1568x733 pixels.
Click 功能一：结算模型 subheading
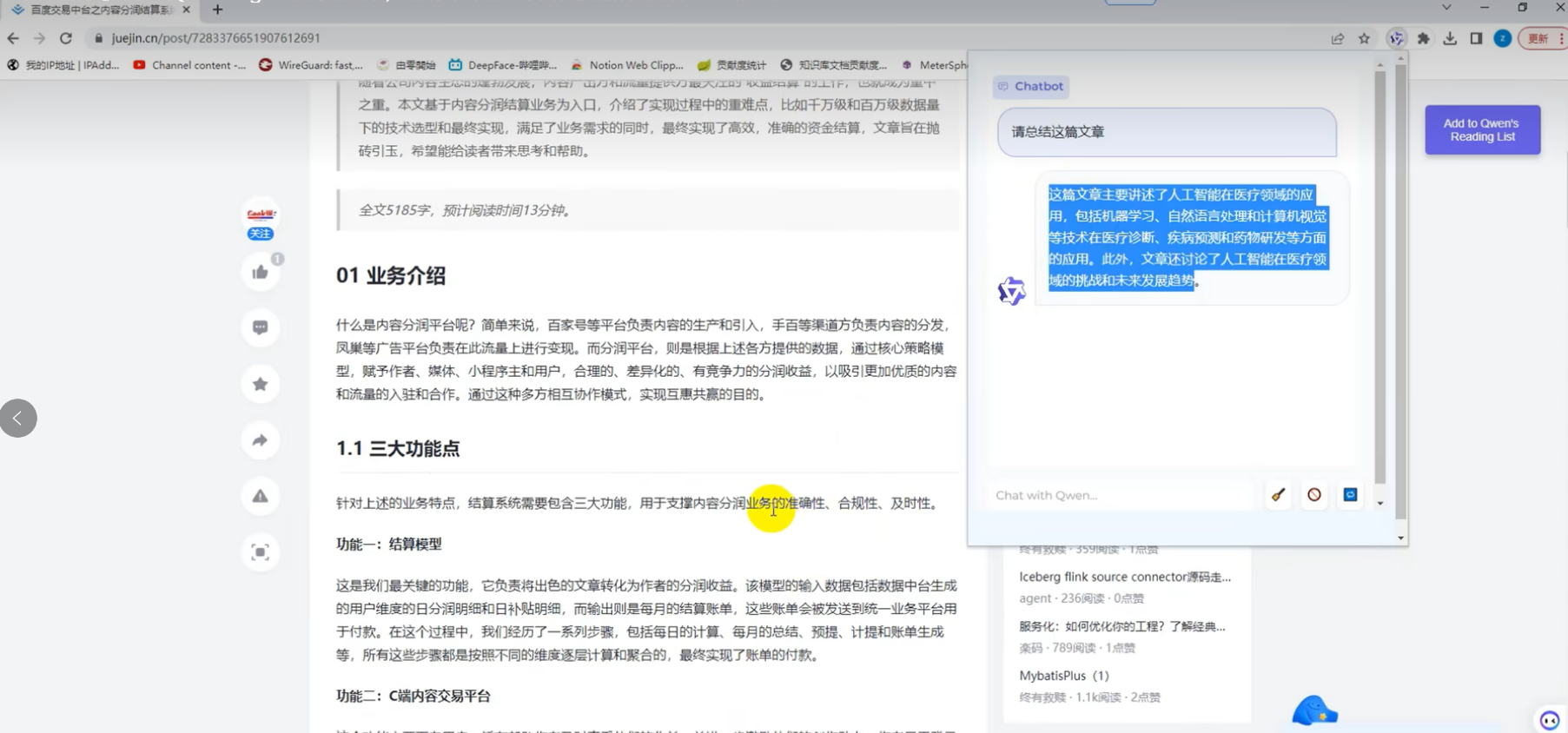pos(389,544)
